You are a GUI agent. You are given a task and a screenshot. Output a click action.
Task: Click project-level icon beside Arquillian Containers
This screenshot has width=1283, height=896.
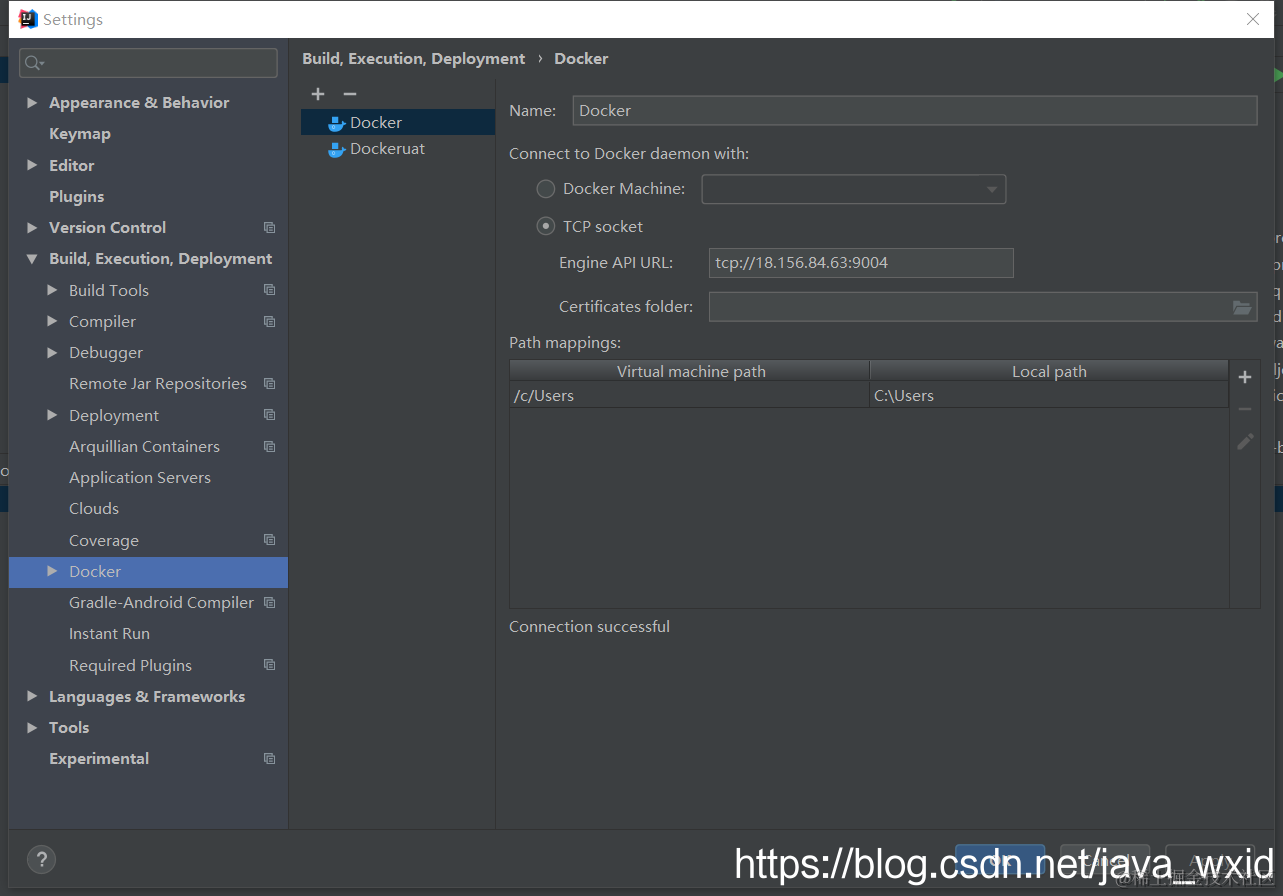coord(269,446)
